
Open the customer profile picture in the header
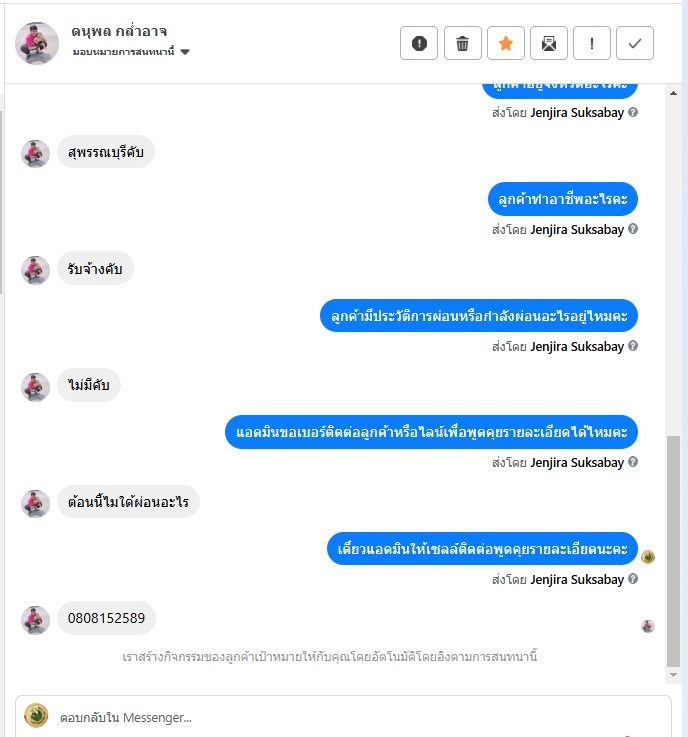(x=37, y=43)
